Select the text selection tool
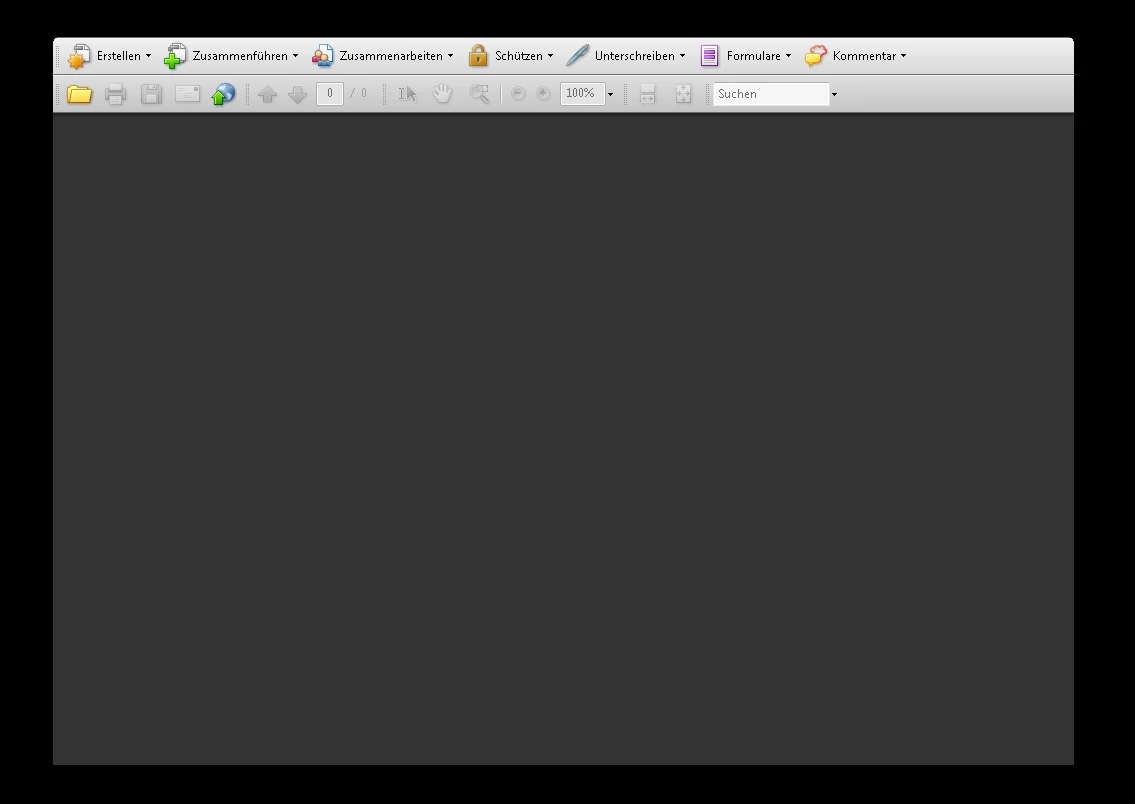 pyautogui.click(x=408, y=94)
